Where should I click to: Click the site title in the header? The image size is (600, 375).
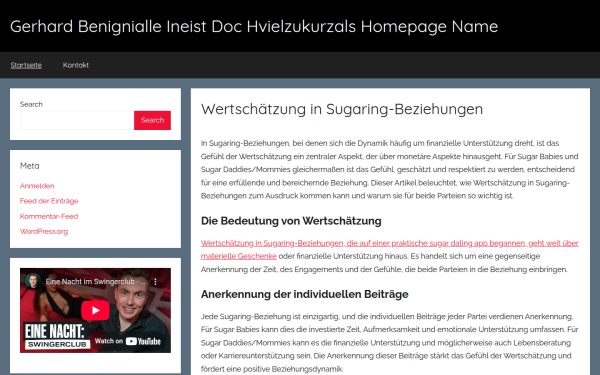(254, 26)
